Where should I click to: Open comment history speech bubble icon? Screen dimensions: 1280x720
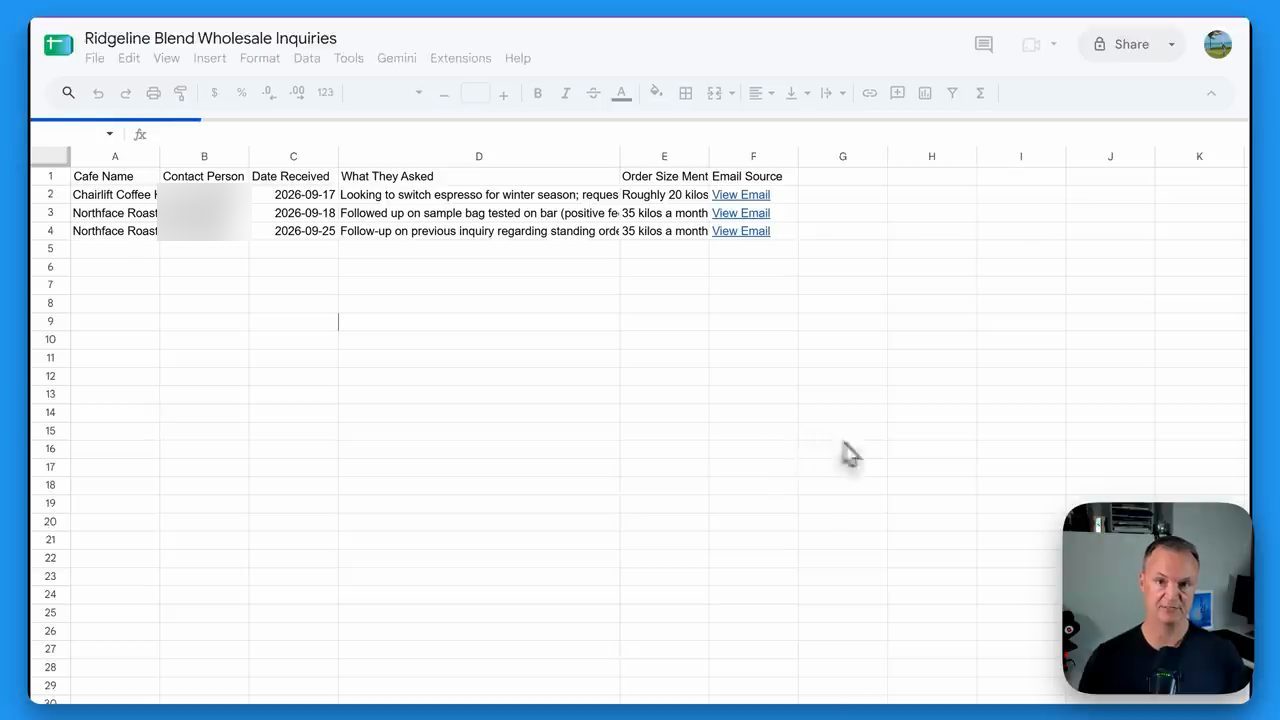click(984, 44)
